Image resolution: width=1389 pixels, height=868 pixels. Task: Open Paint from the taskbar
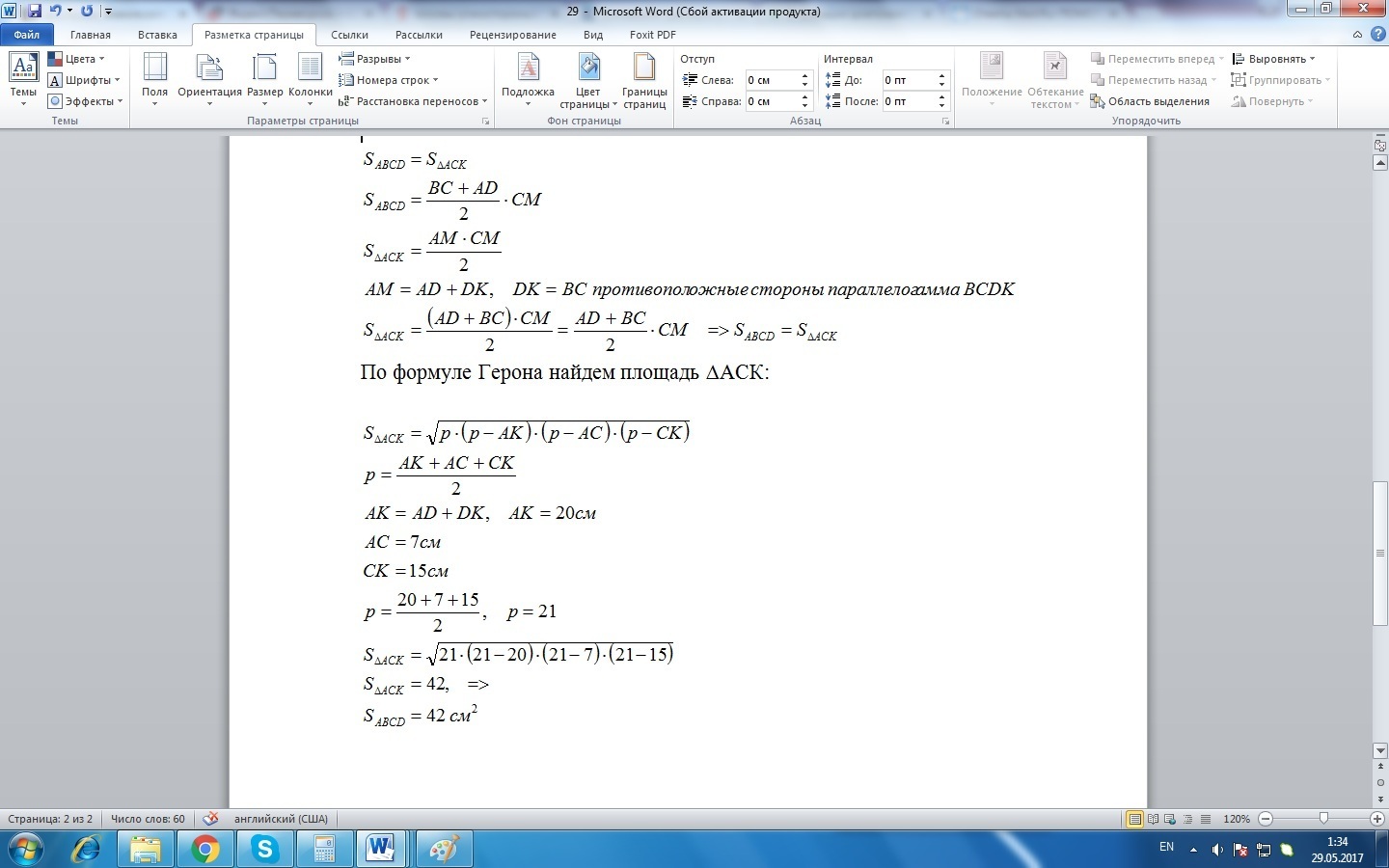click(443, 849)
